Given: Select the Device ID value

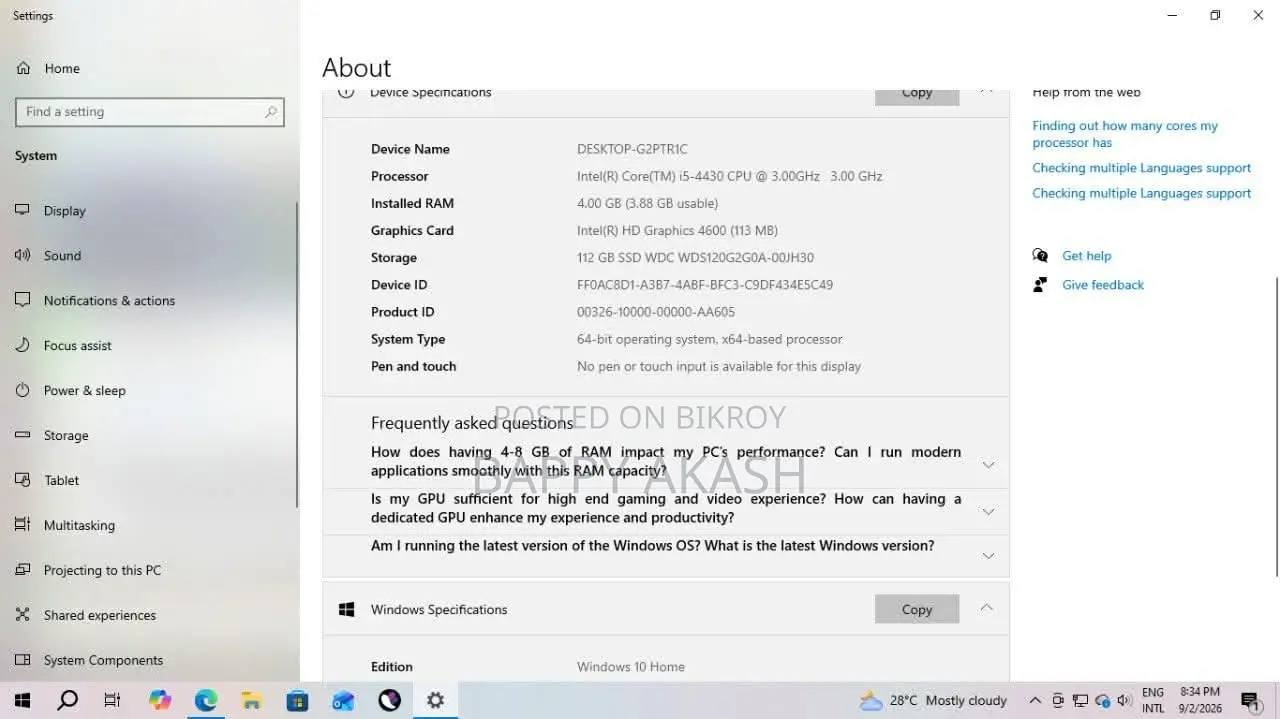Looking at the screenshot, I should 705,284.
